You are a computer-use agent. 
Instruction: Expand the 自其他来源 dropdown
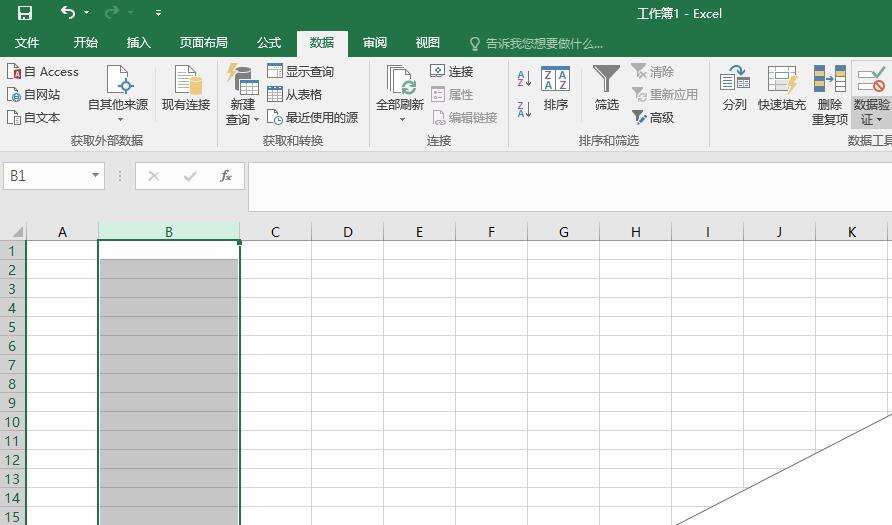(119, 120)
